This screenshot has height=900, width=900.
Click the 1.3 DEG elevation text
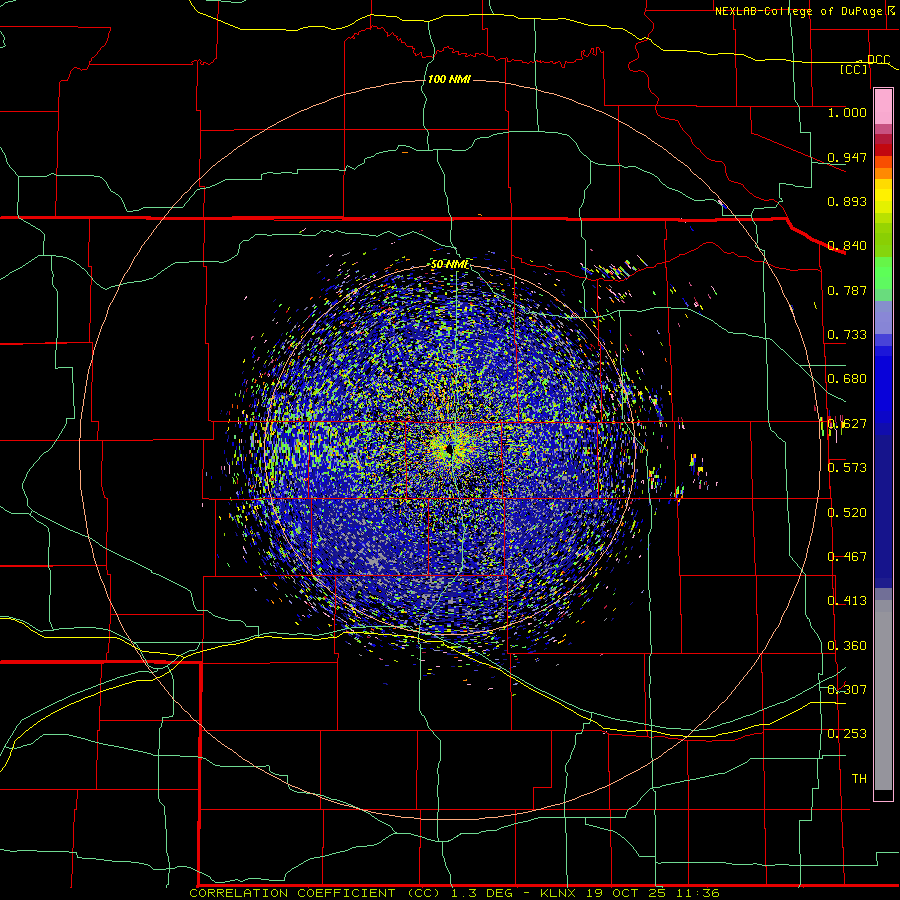pos(484,893)
